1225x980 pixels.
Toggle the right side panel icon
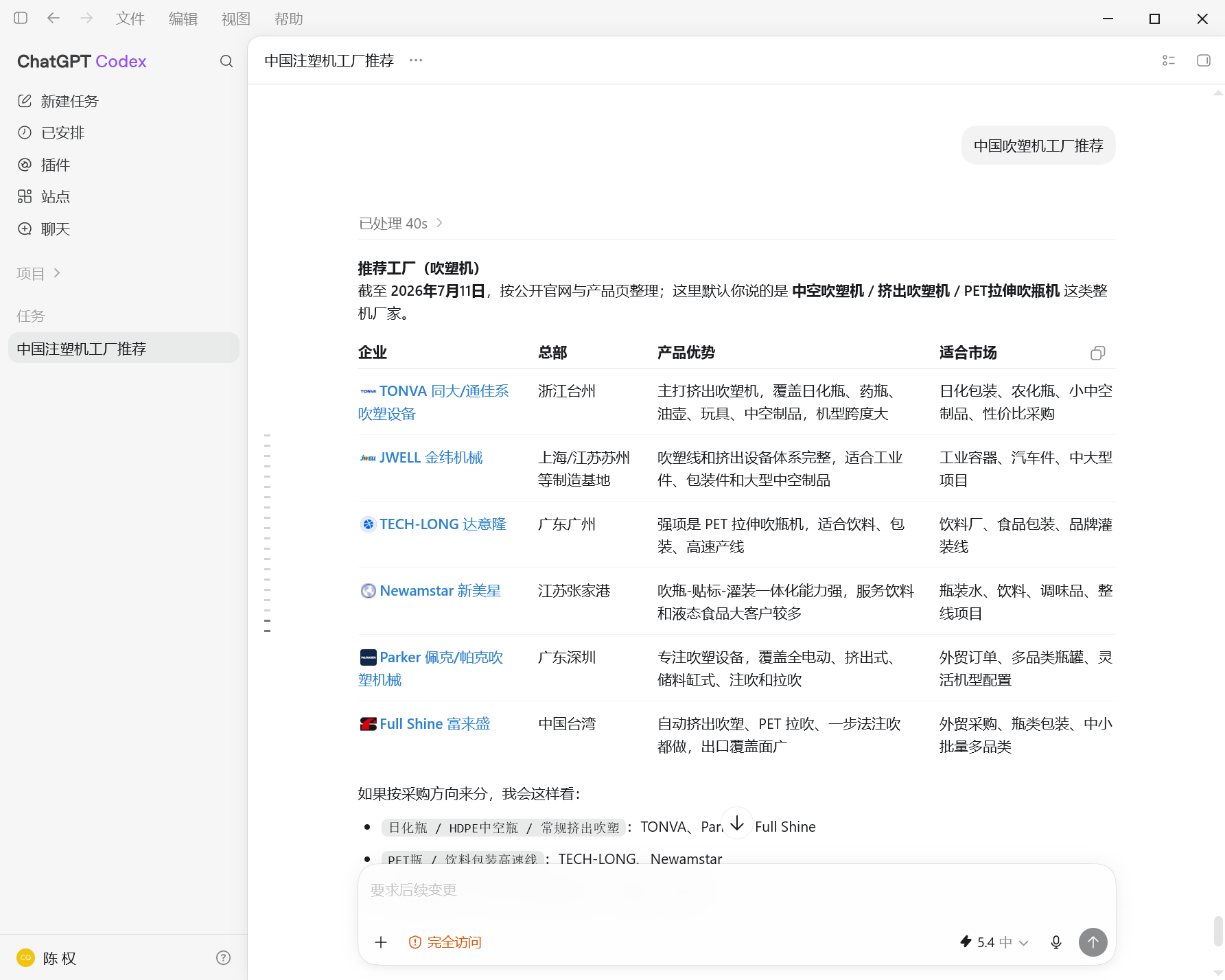tap(1204, 60)
